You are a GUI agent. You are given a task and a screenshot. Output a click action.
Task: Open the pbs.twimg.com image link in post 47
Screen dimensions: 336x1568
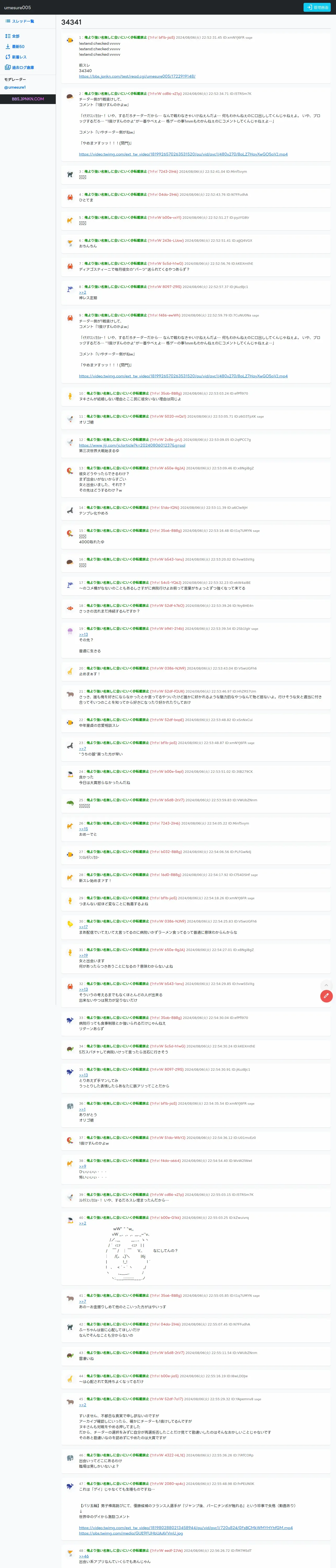[131, 1533]
